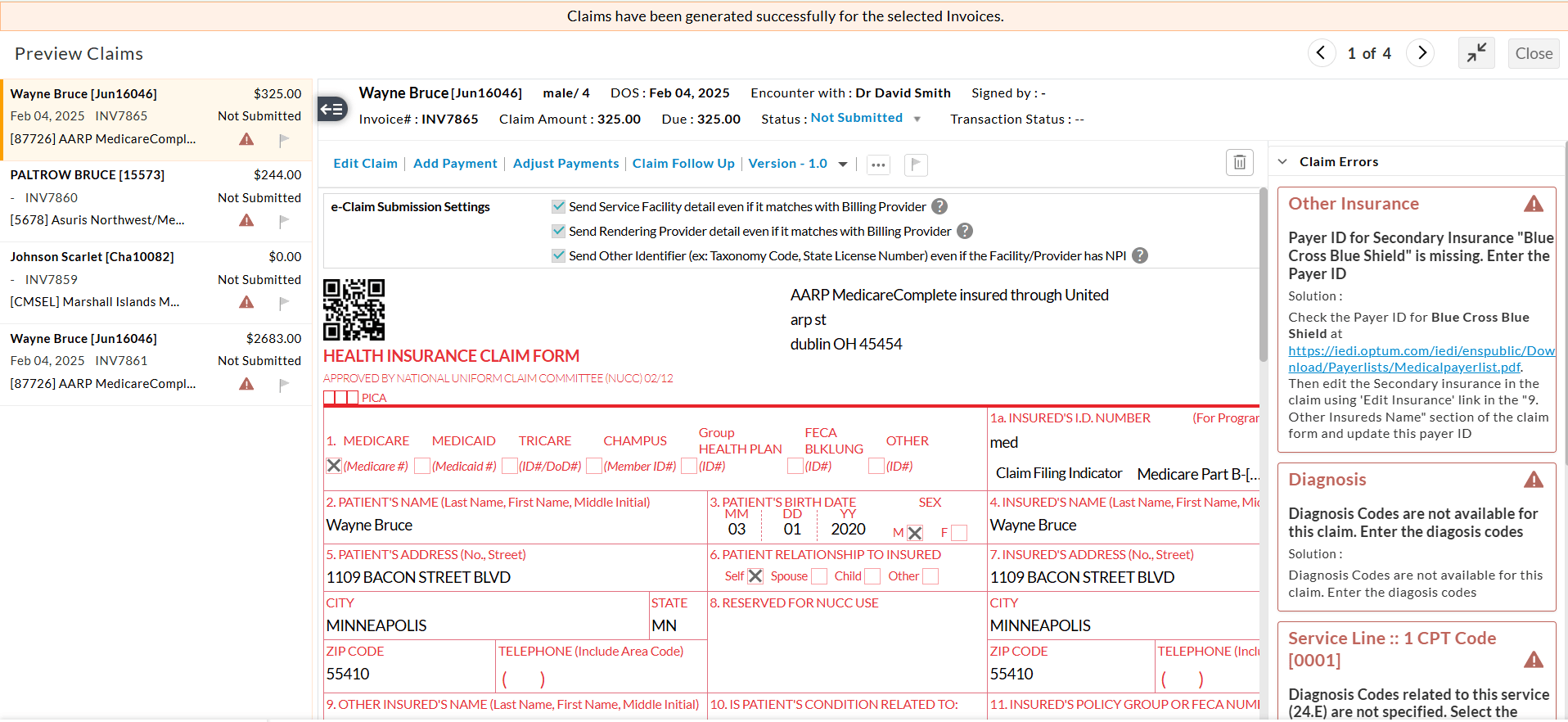Select Add Payment
Viewport: 1568px width, 722px height.
click(455, 164)
